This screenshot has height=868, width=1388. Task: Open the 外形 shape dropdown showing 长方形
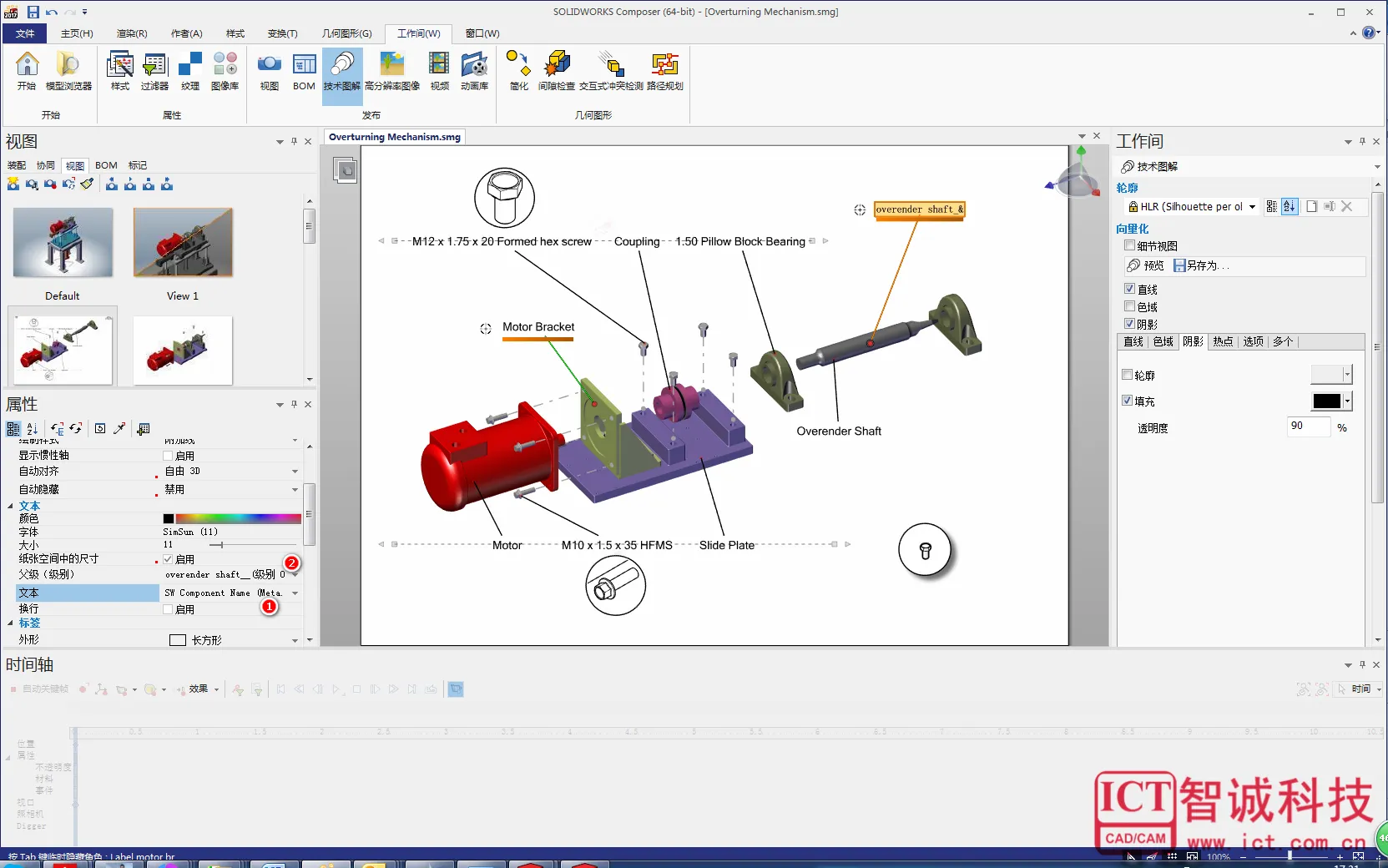(295, 640)
